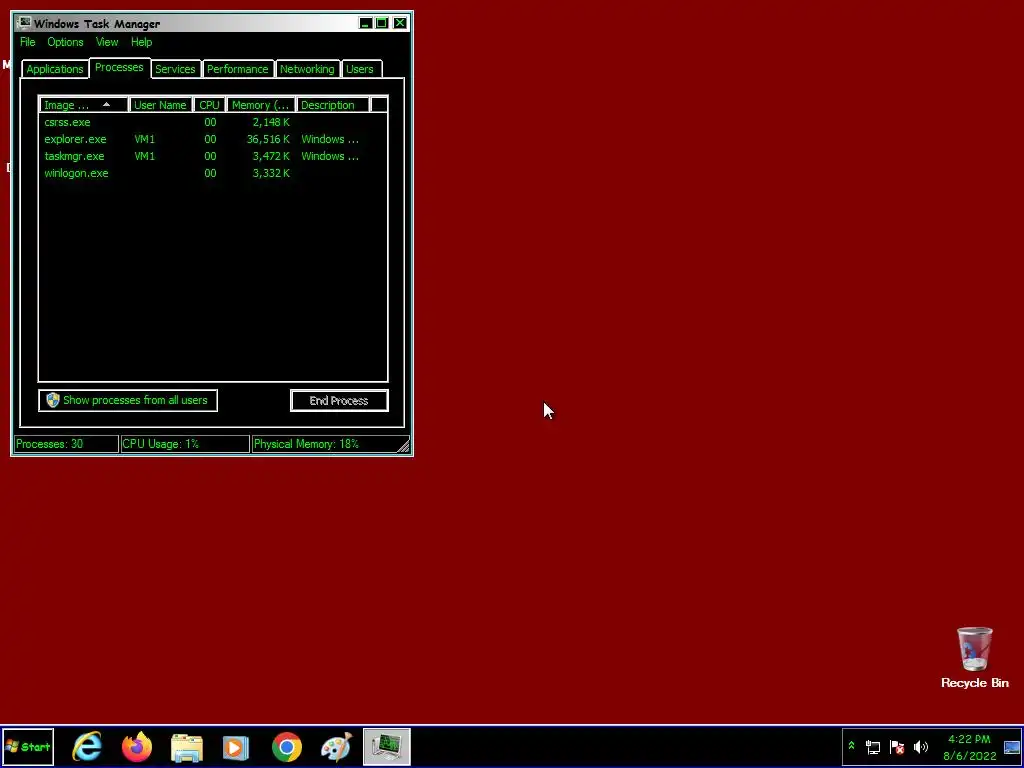
Task: Sort by the Description column header
Action: pyautogui.click(x=332, y=105)
